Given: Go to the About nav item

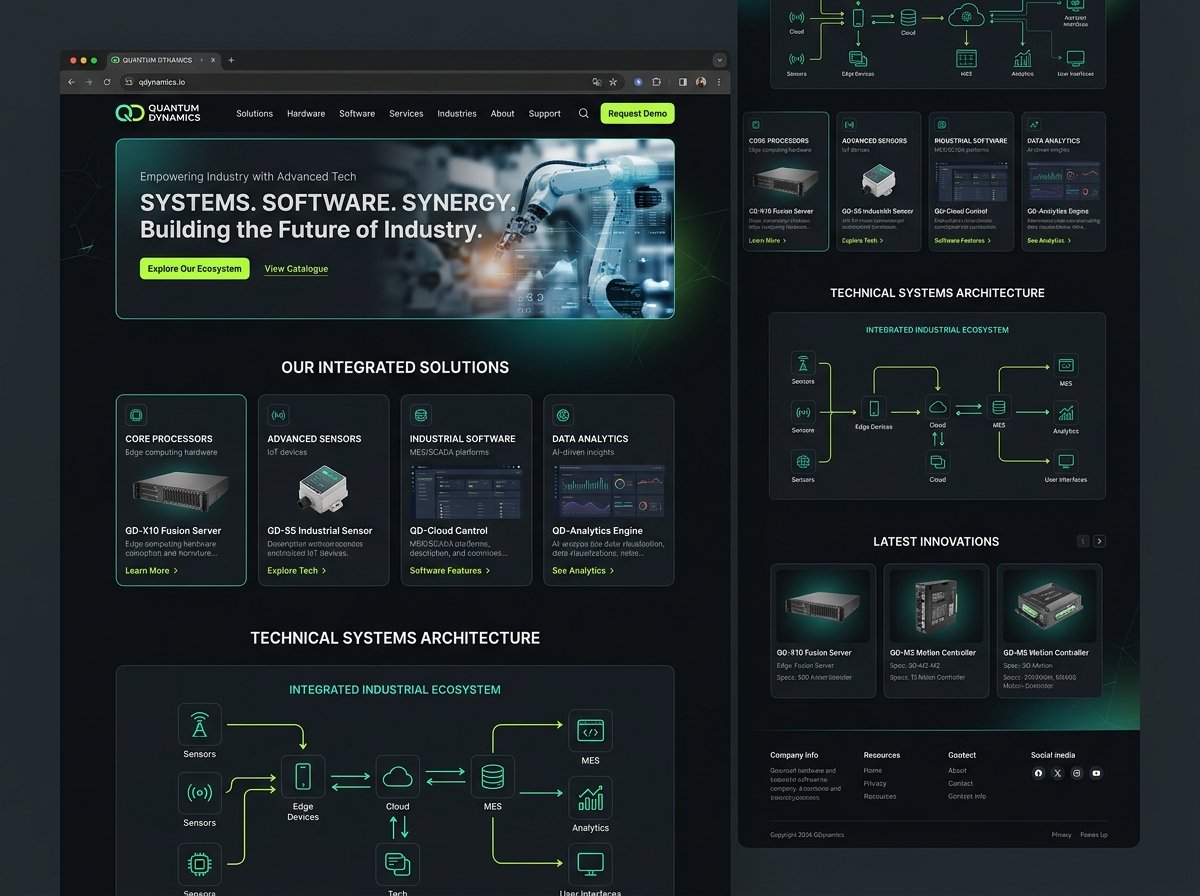Looking at the screenshot, I should coord(502,114).
